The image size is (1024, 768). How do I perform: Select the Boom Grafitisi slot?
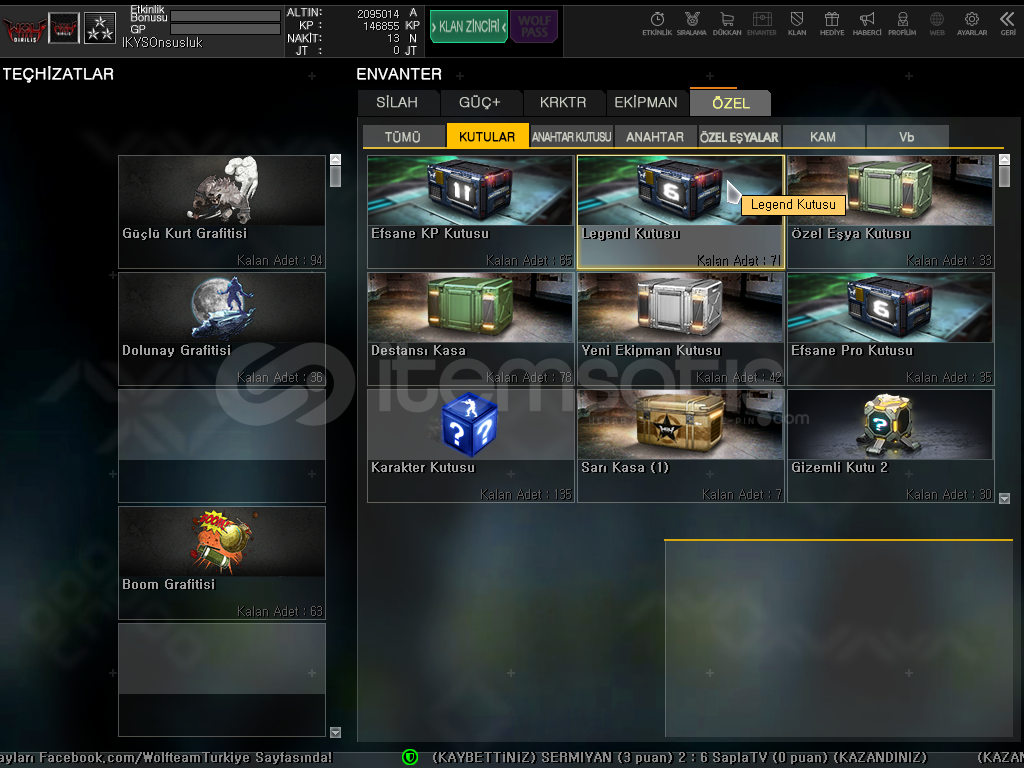(x=222, y=563)
